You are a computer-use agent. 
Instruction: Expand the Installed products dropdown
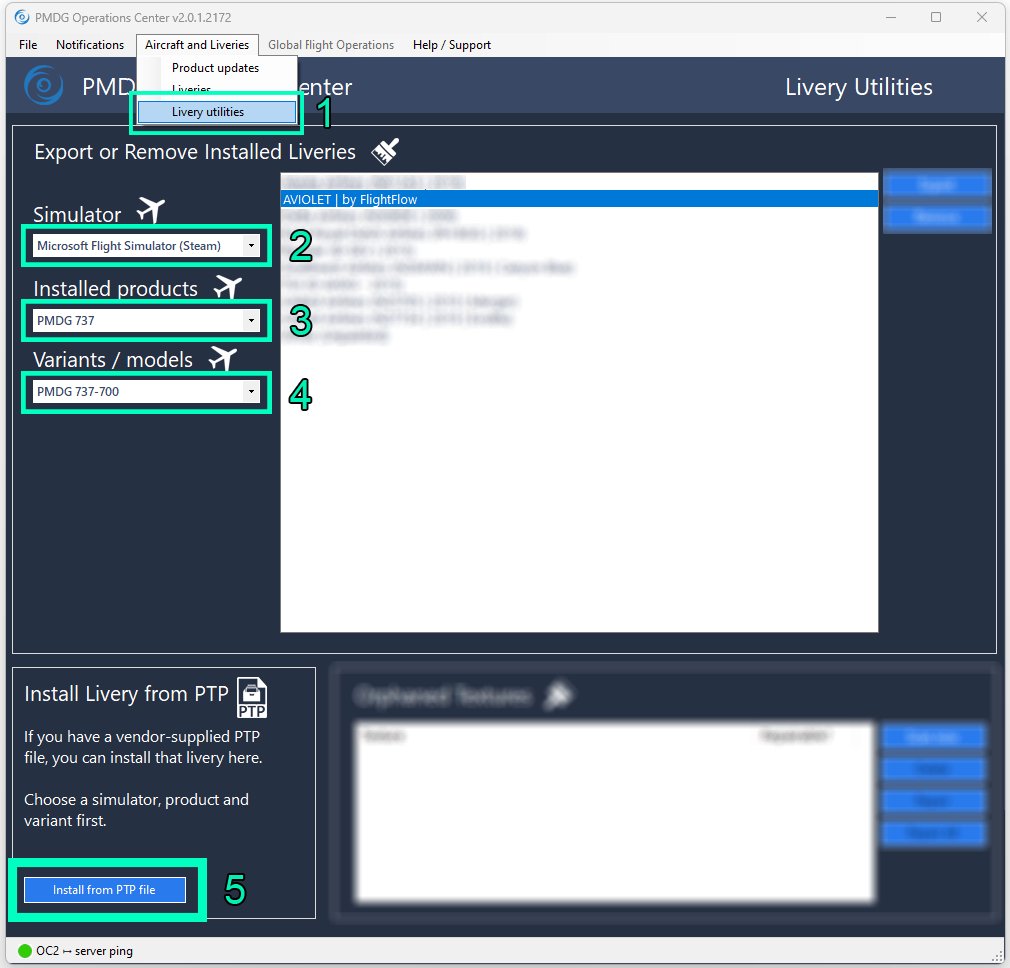click(x=146, y=320)
